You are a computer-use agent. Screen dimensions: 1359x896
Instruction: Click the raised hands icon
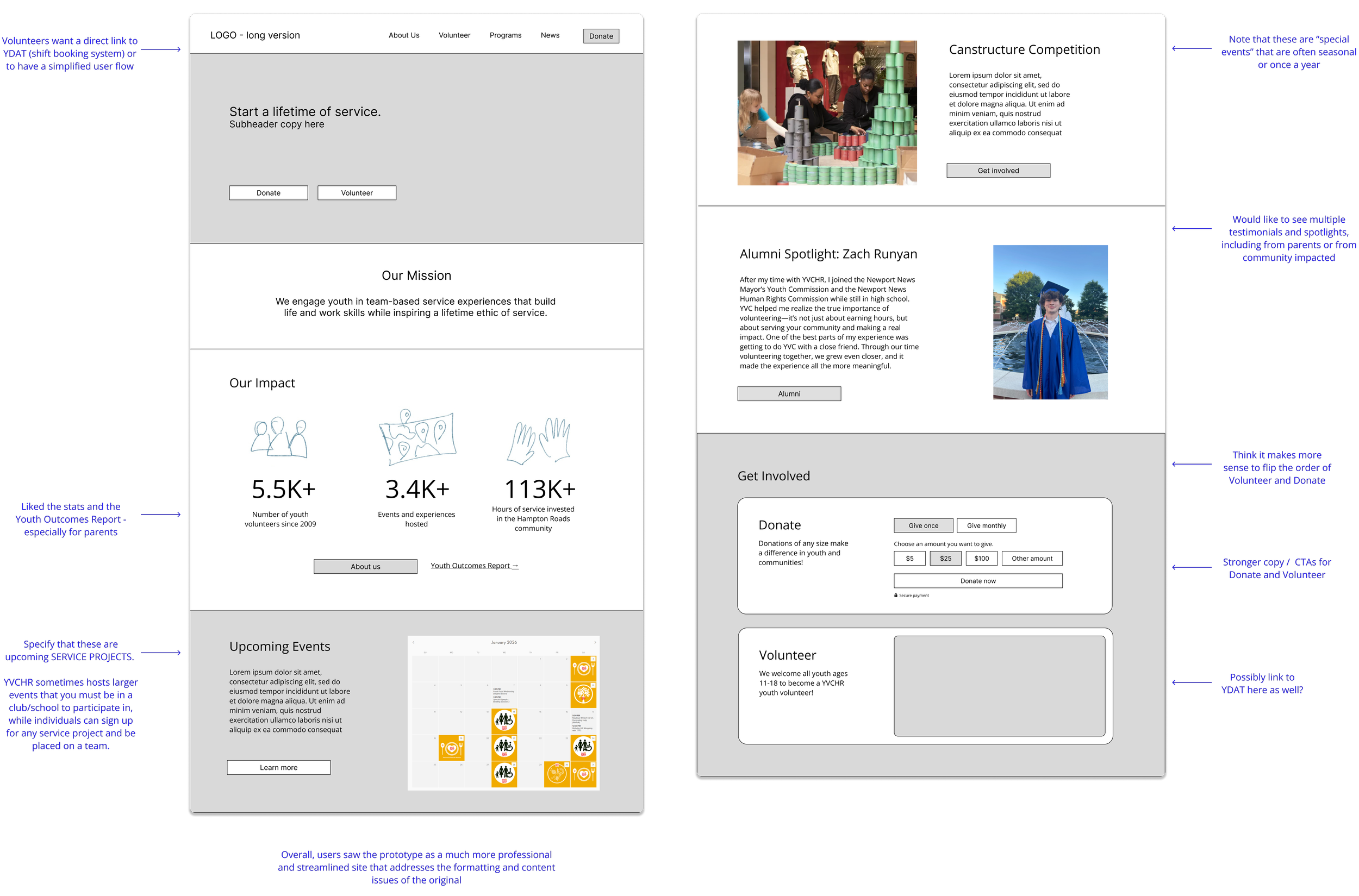(539, 440)
